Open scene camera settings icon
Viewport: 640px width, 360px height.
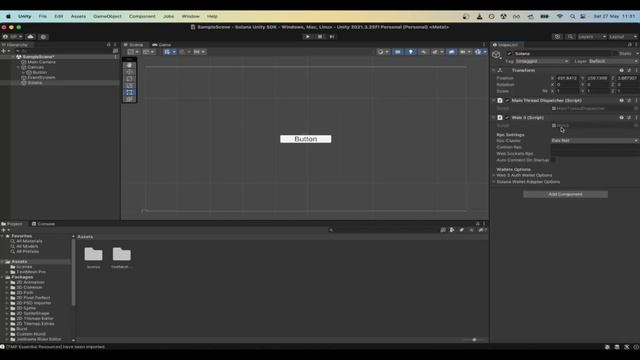coord(464,52)
